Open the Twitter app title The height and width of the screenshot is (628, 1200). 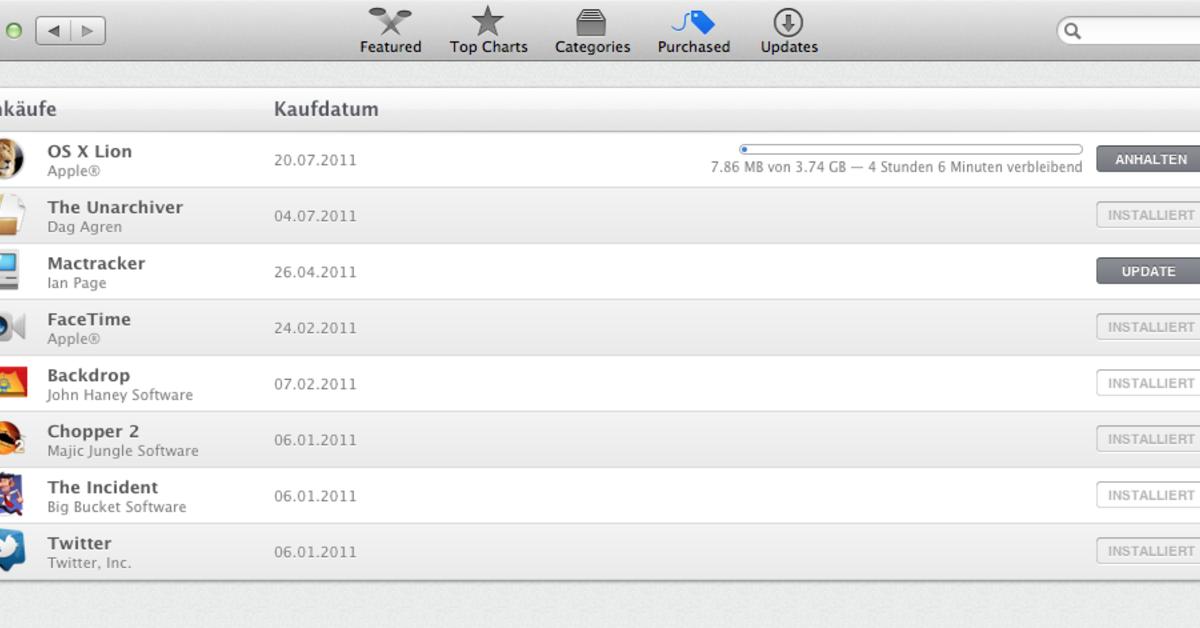pos(79,543)
